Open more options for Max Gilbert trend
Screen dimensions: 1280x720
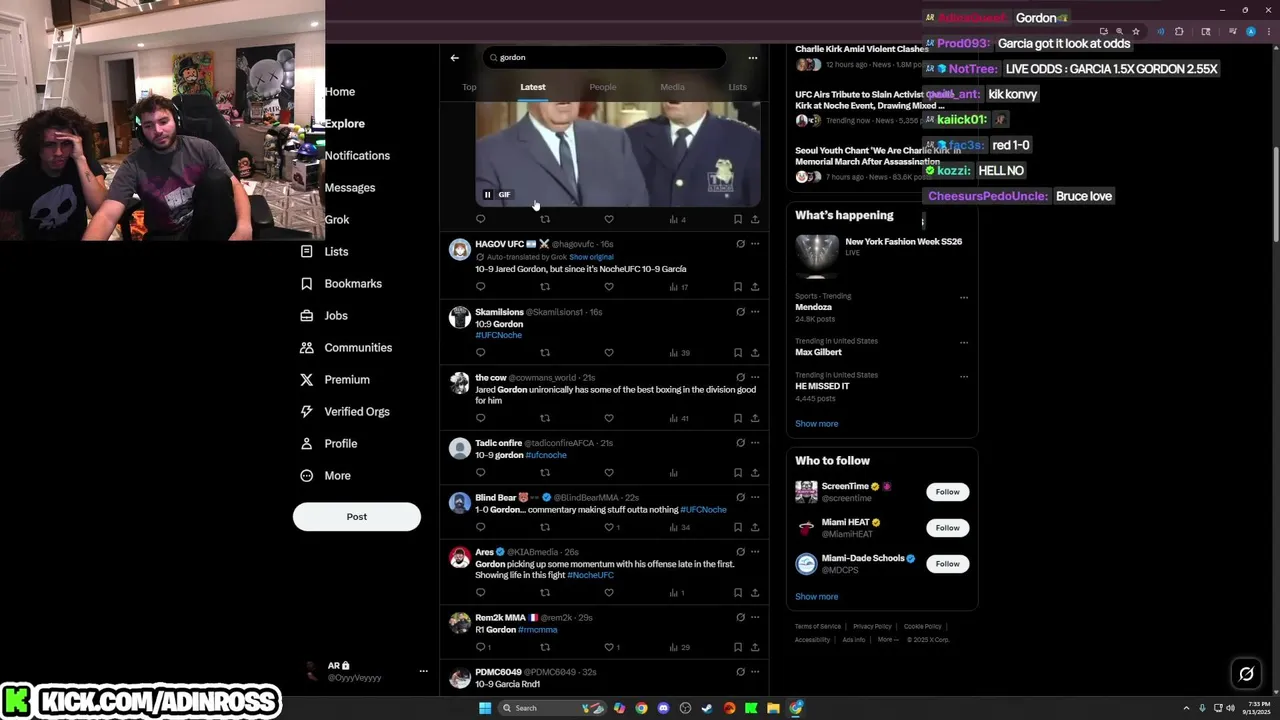tap(964, 343)
